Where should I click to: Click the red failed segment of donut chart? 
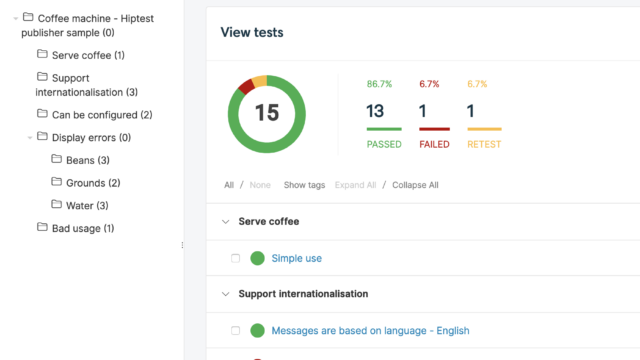247,87
